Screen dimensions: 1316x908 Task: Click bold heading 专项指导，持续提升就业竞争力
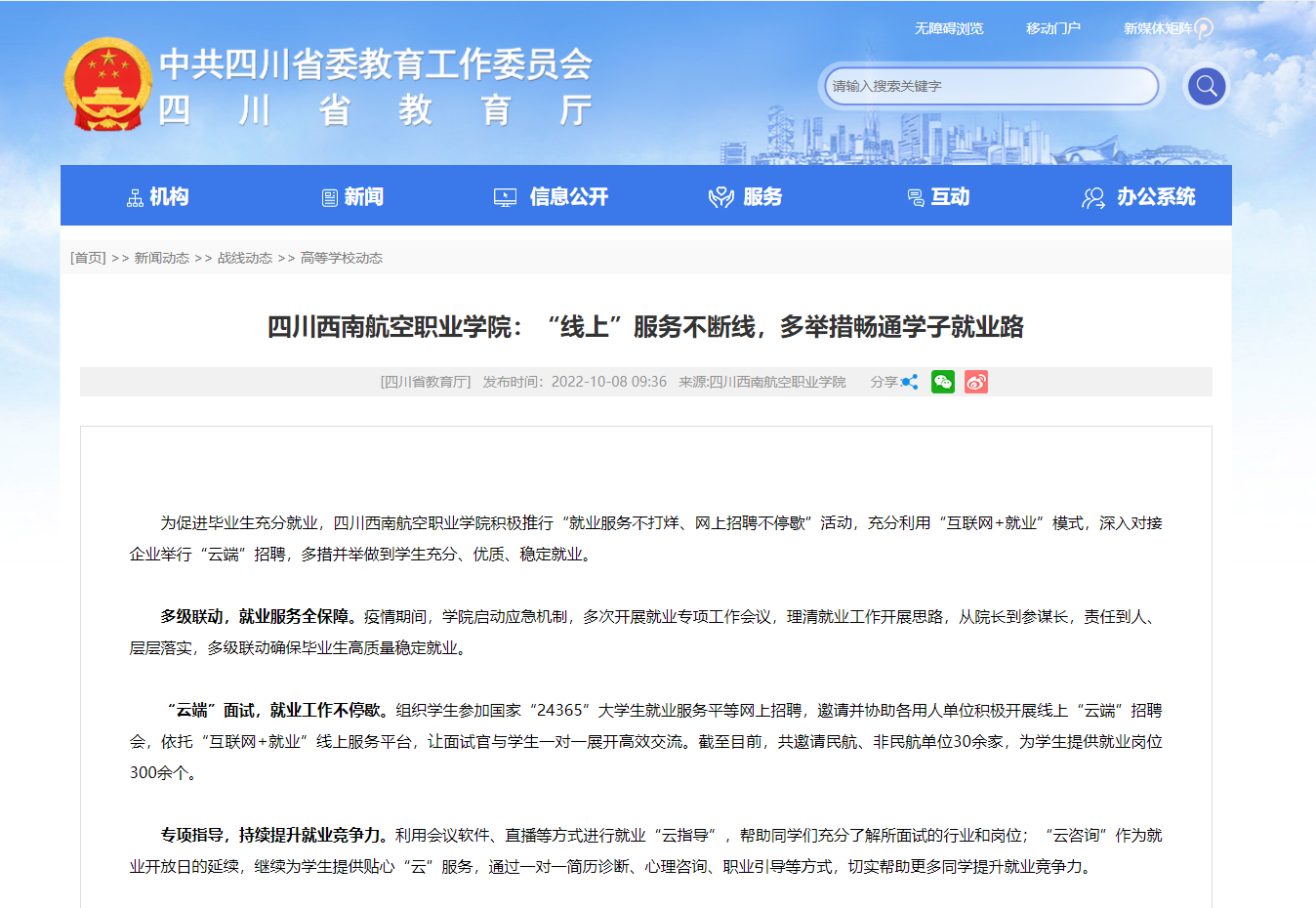275,835
